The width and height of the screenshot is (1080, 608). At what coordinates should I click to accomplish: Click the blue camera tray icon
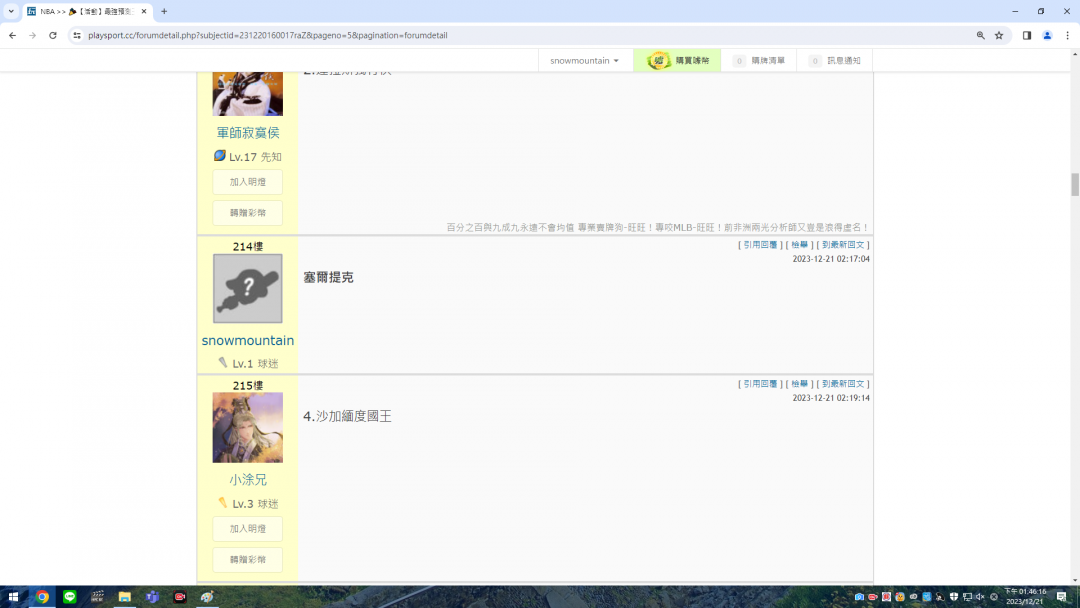(x=859, y=597)
